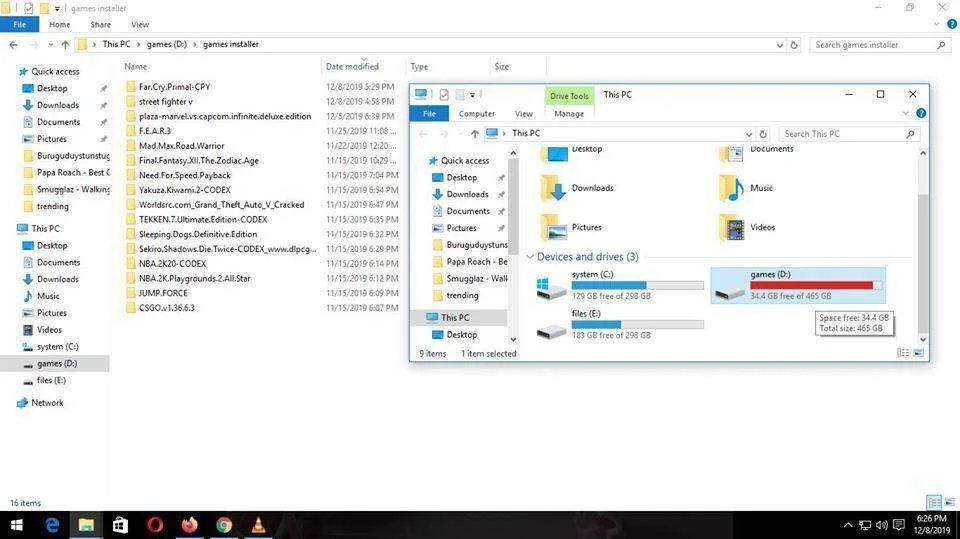Open address history dropdown in games installer

click(779, 45)
